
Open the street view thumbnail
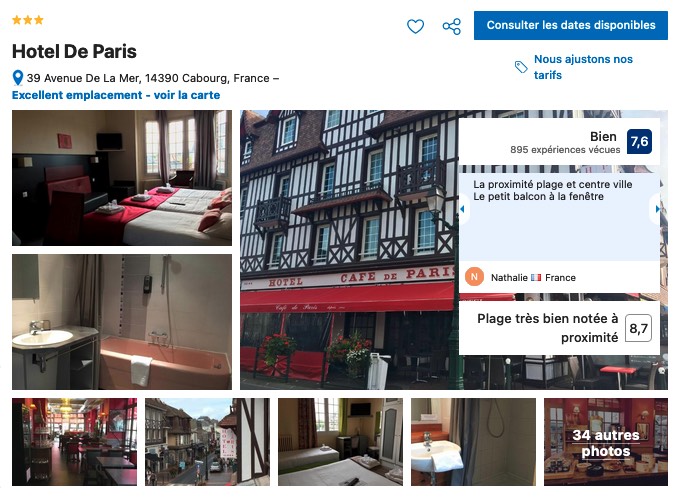click(x=207, y=442)
